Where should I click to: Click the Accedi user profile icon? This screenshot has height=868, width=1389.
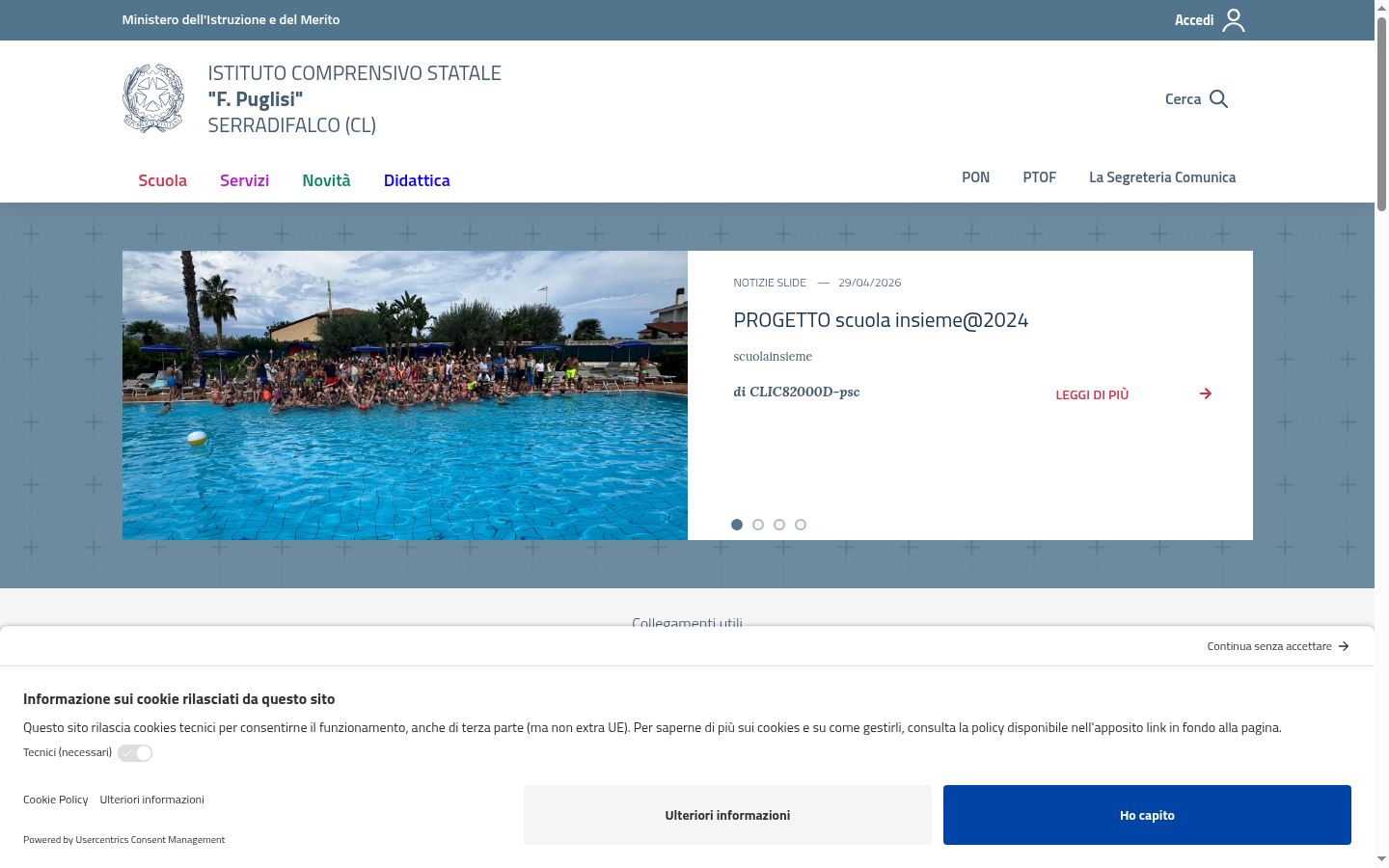(x=1234, y=20)
